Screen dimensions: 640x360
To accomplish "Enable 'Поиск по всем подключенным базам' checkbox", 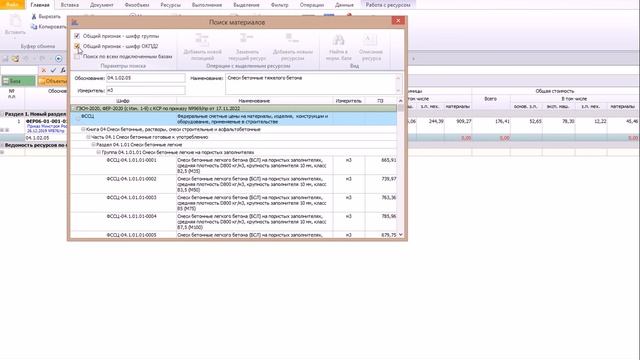I will [x=77, y=56].
